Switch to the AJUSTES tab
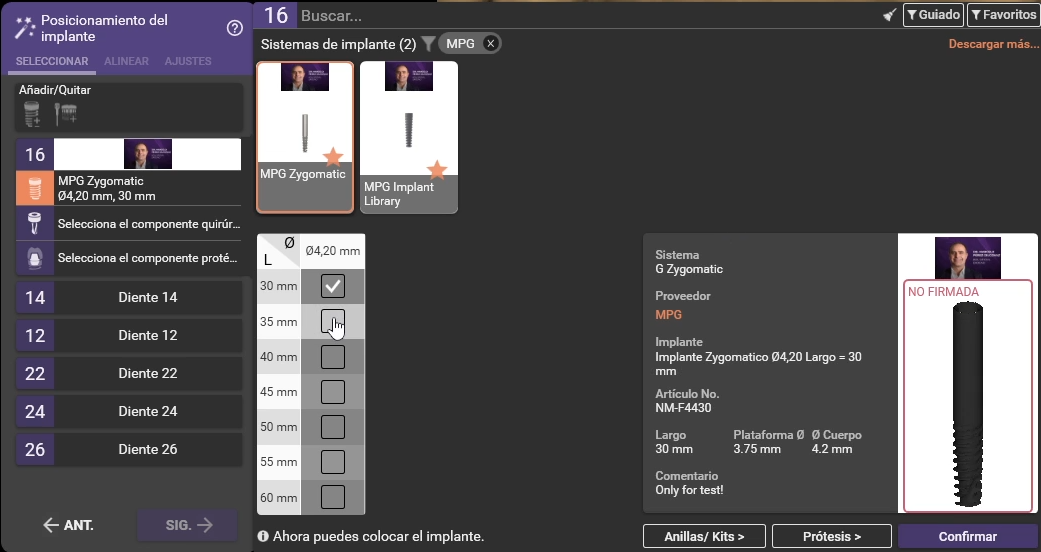Screen dimensions: 1041x552 [188, 62]
